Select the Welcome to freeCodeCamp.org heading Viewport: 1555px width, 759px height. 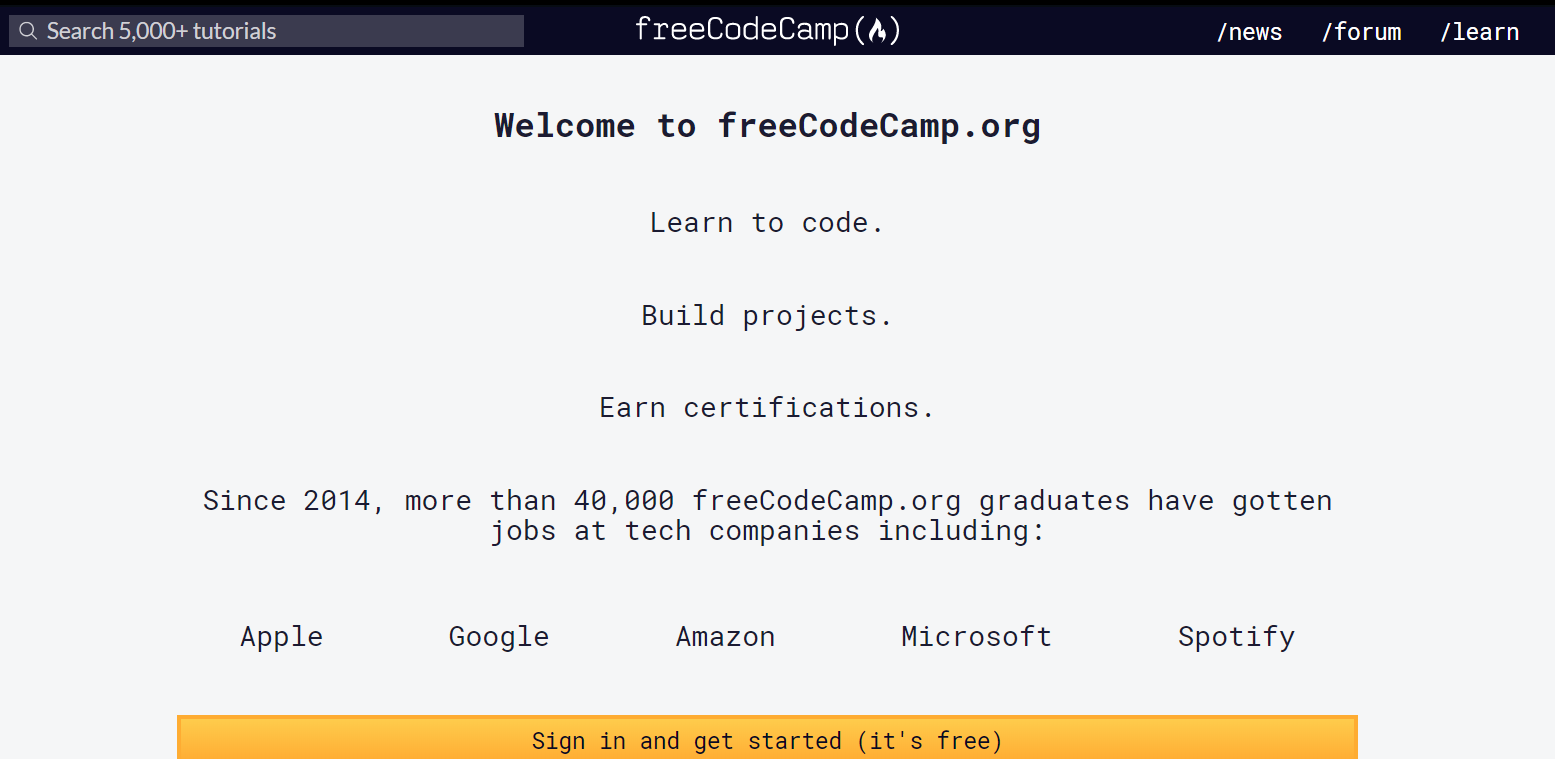(767, 126)
